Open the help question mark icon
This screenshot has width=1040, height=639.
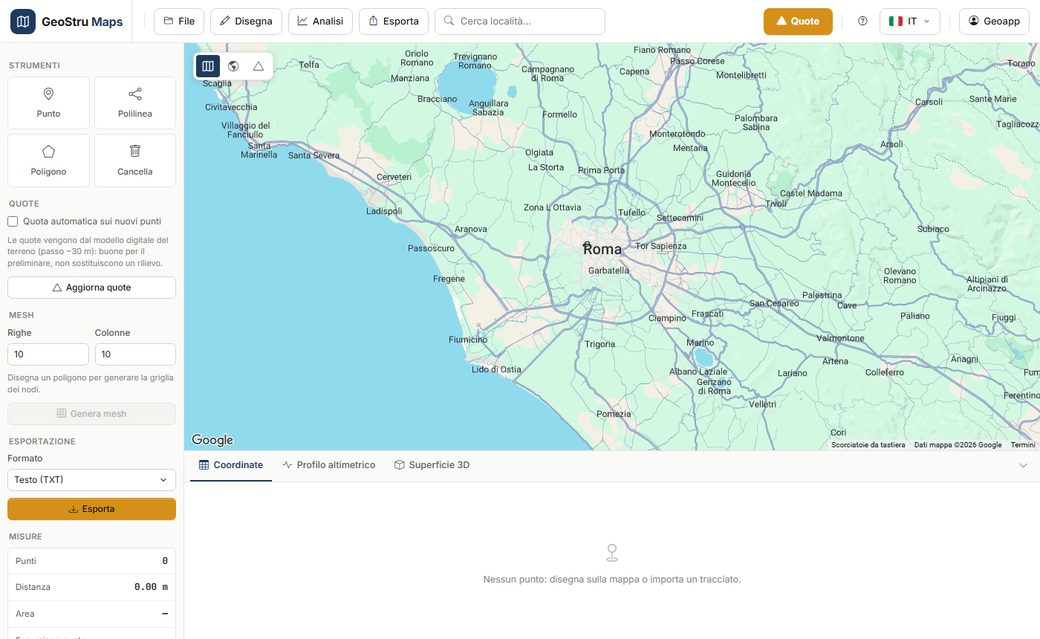[x=862, y=21]
